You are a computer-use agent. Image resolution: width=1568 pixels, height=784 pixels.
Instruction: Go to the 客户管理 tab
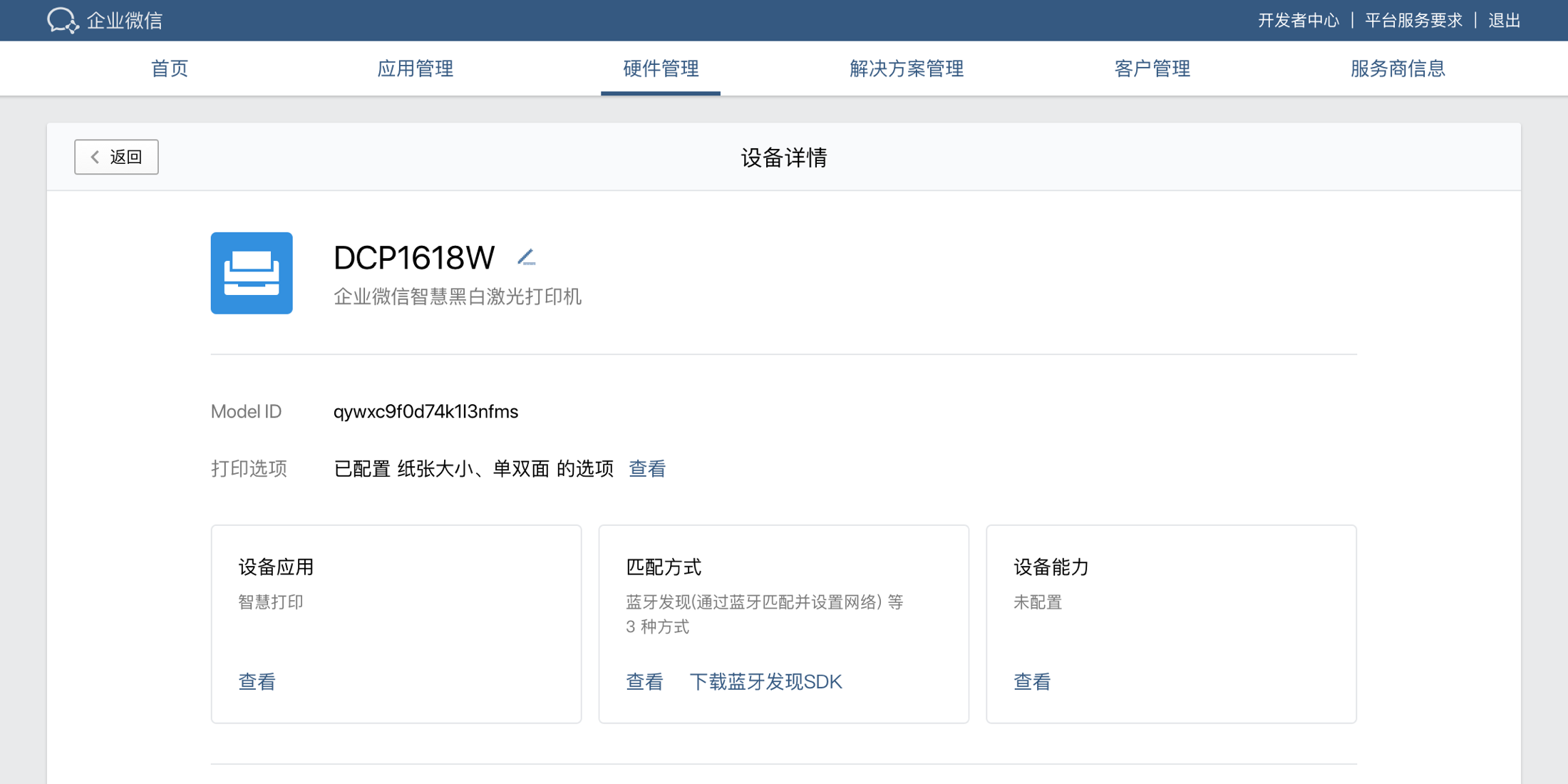tap(1152, 68)
